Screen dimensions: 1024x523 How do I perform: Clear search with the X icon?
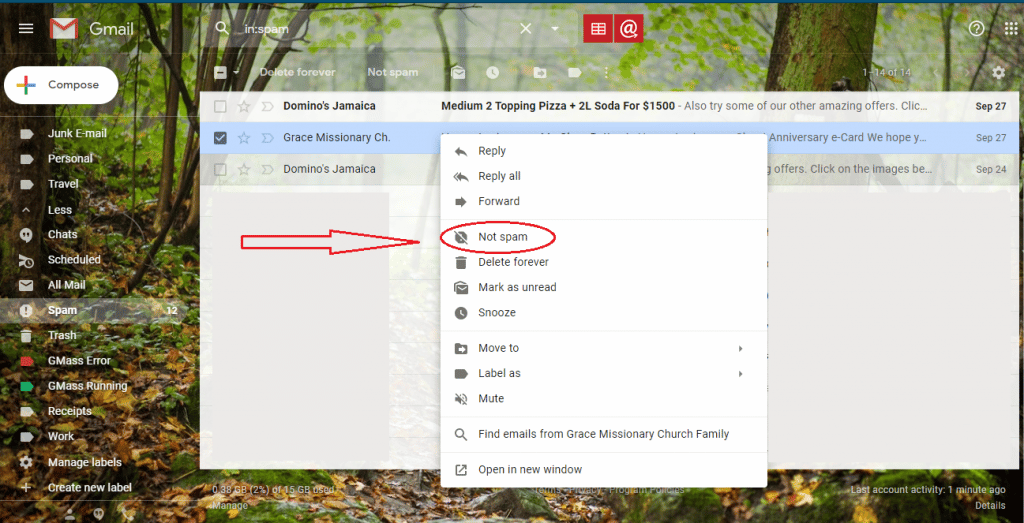tap(526, 29)
